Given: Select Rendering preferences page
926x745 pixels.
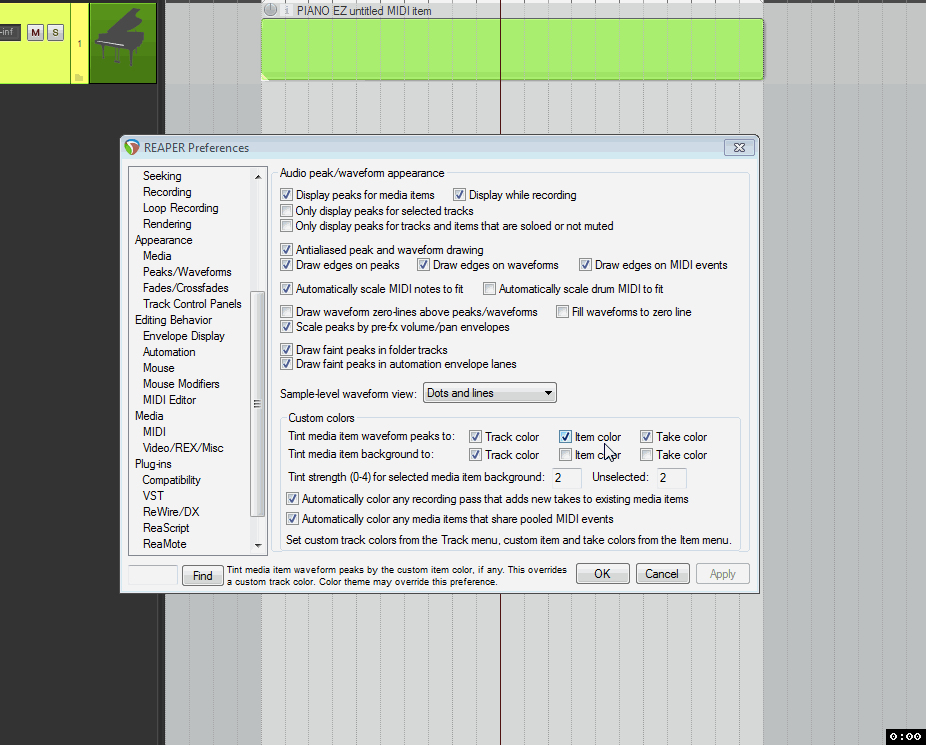Looking at the screenshot, I should point(167,224).
